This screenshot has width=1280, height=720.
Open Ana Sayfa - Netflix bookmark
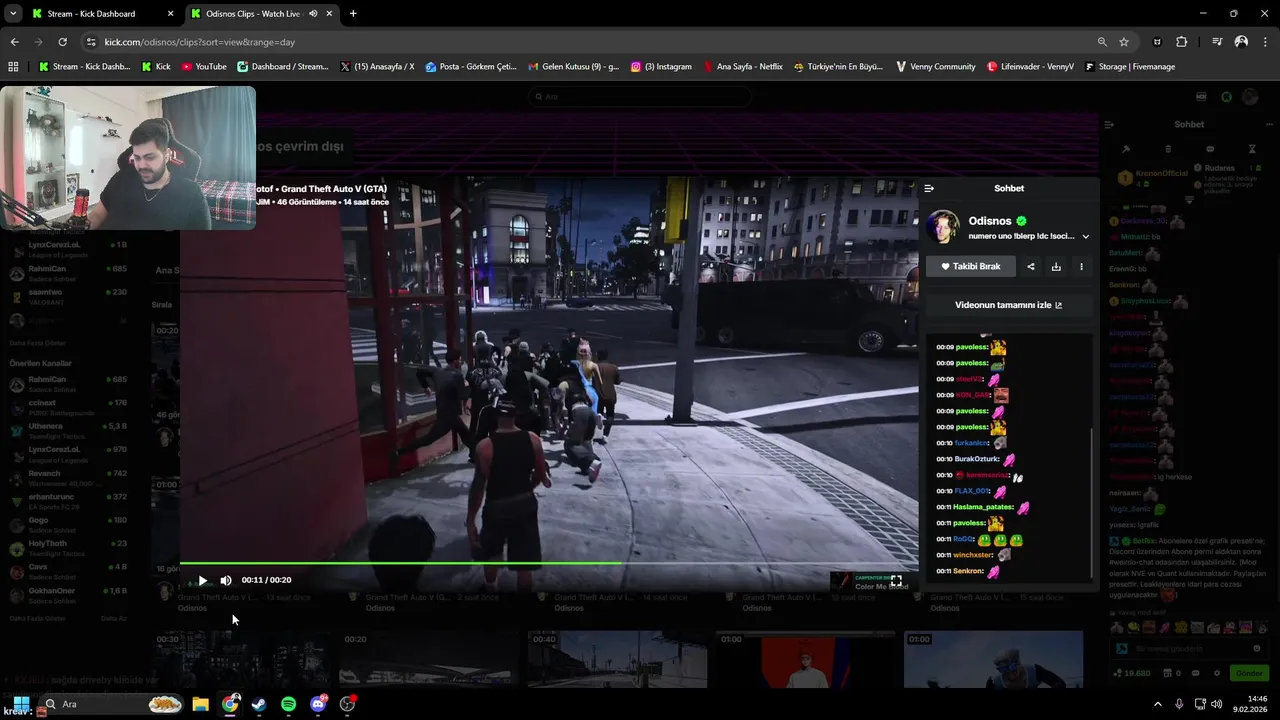coord(743,67)
